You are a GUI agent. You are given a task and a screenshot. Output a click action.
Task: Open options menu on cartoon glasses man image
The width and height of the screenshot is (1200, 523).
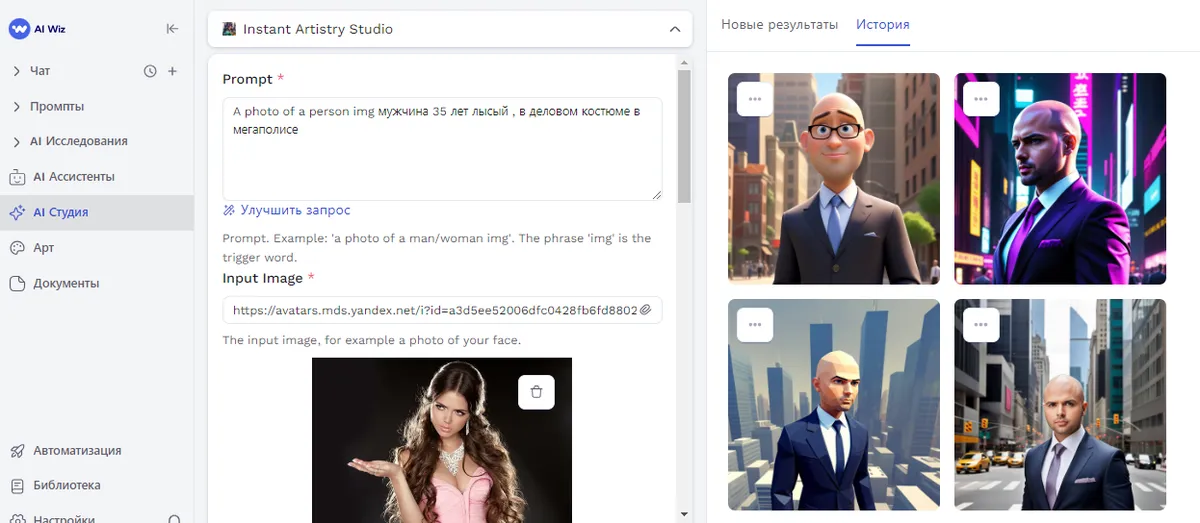pos(755,99)
